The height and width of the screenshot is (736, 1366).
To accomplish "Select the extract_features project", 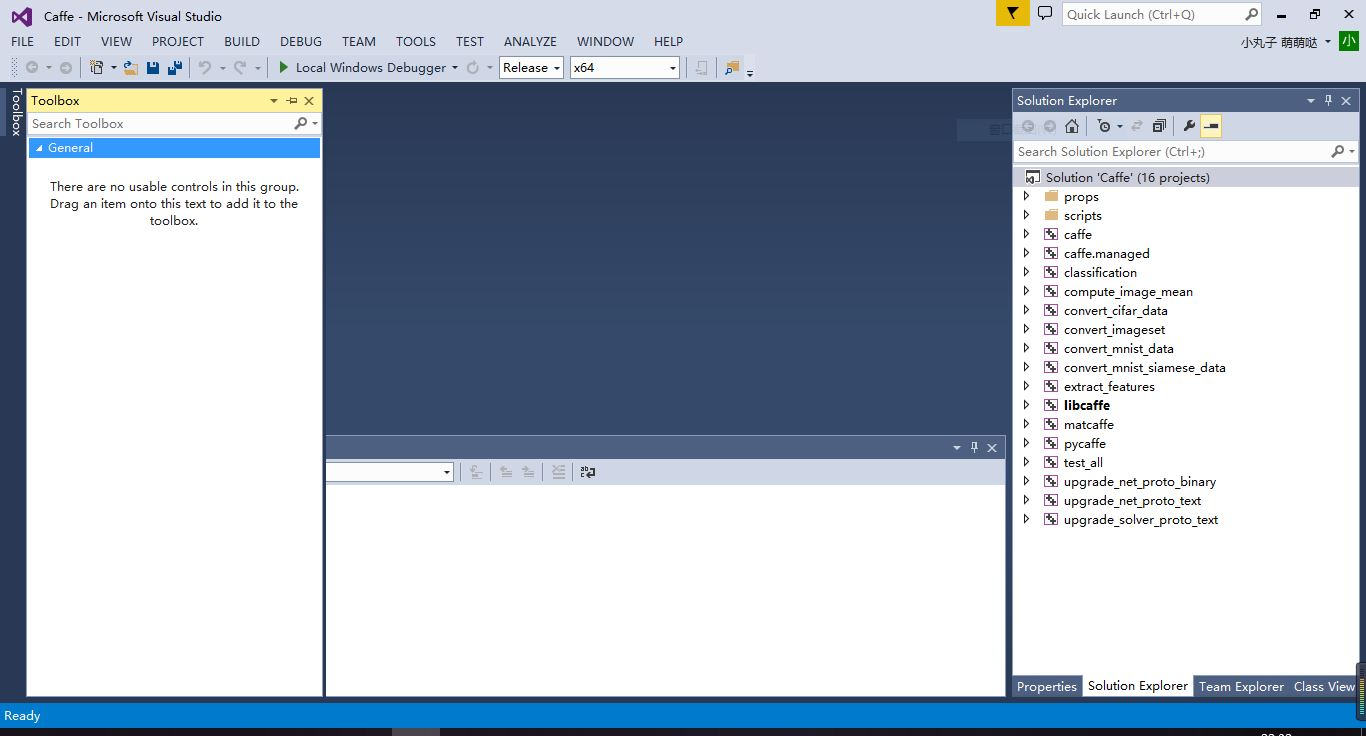I will [1109, 386].
